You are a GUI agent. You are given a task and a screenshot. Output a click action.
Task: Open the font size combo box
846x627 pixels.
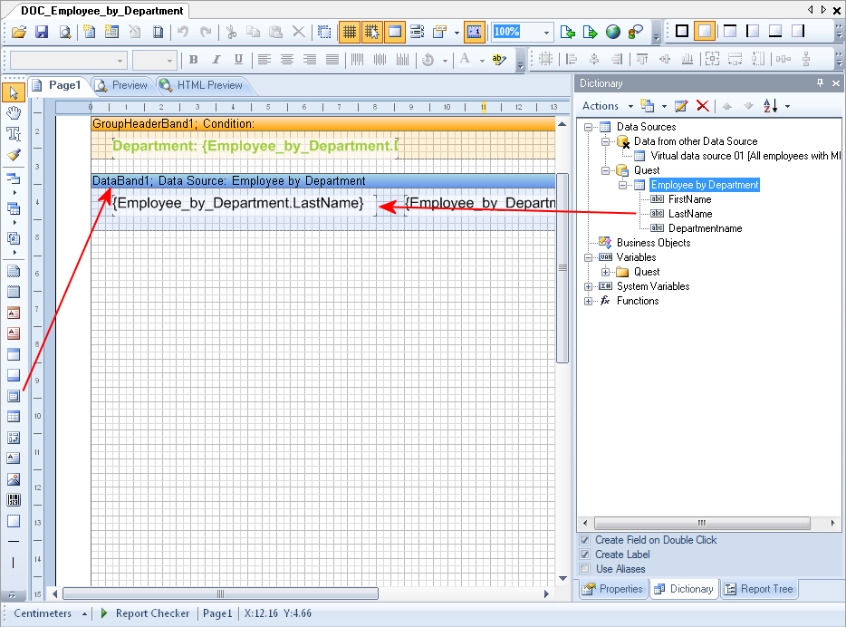155,60
